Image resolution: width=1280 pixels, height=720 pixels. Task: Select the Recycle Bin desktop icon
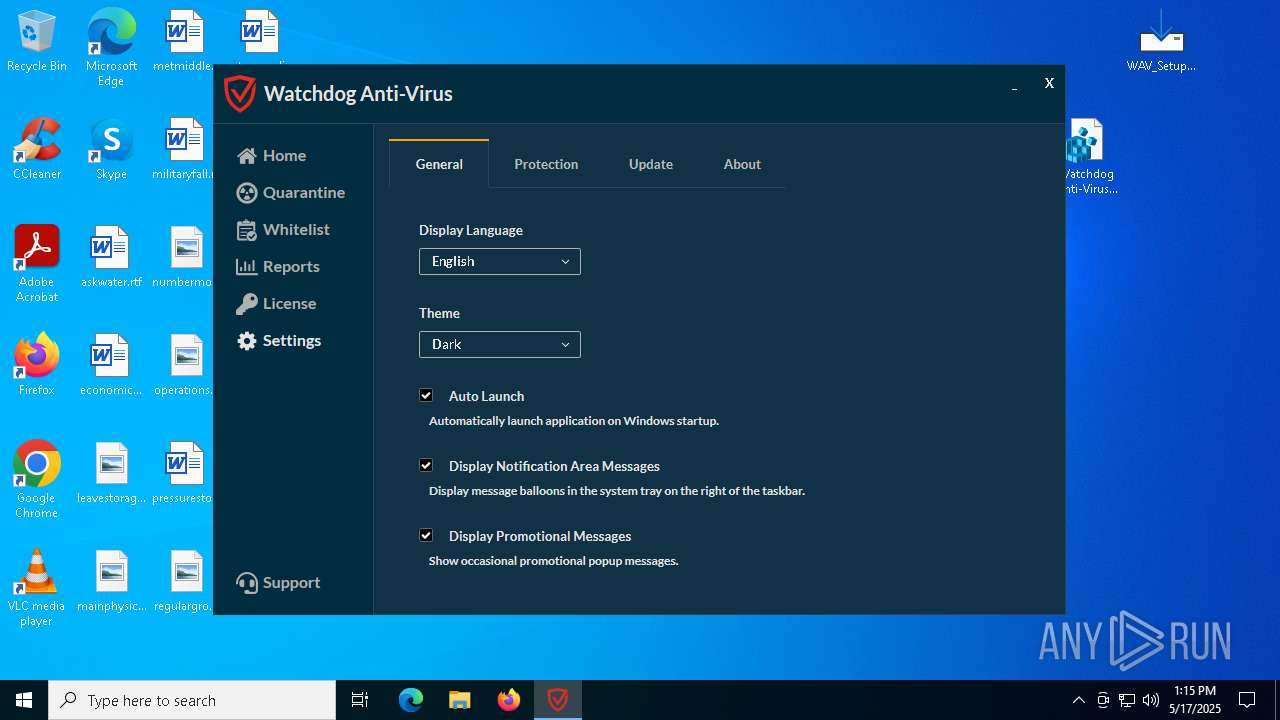pos(37,42)
